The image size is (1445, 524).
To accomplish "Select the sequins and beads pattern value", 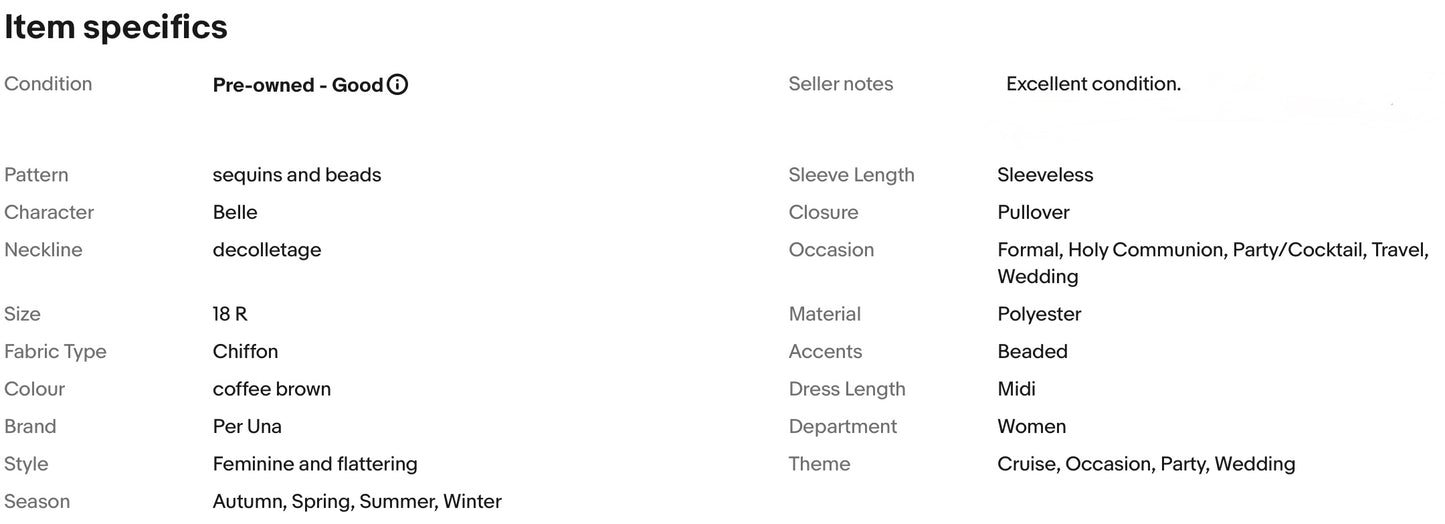I will 297,175.
